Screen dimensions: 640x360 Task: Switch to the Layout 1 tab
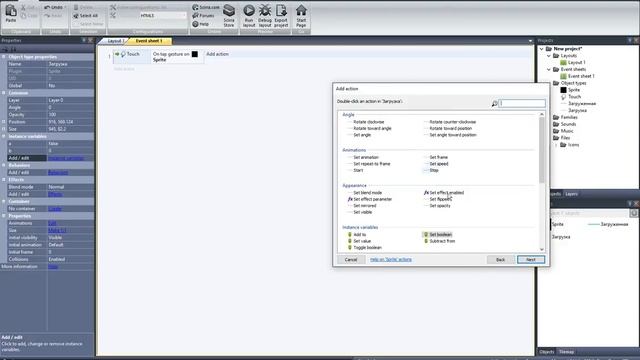(114, 41)
